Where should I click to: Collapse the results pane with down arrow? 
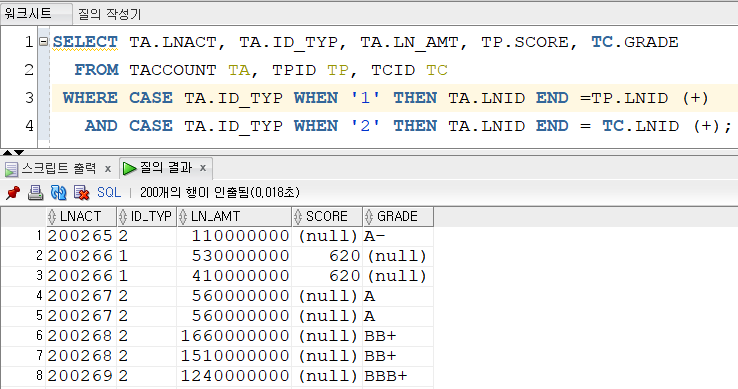(x=19, y=153)
